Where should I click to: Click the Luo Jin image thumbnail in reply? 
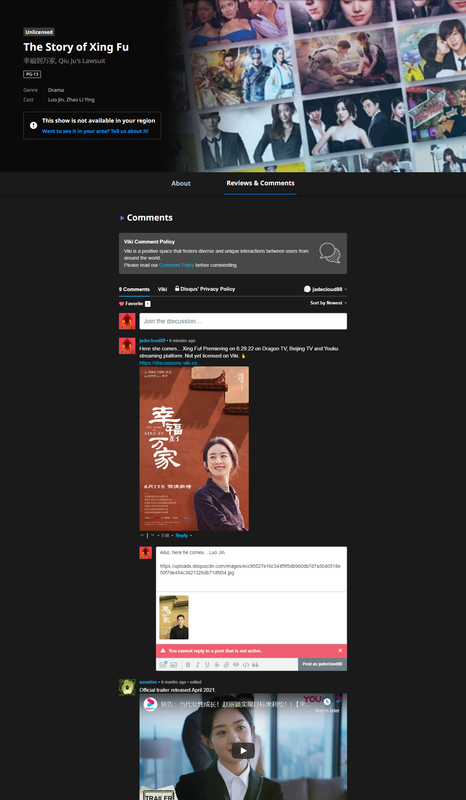click(174, 617)
